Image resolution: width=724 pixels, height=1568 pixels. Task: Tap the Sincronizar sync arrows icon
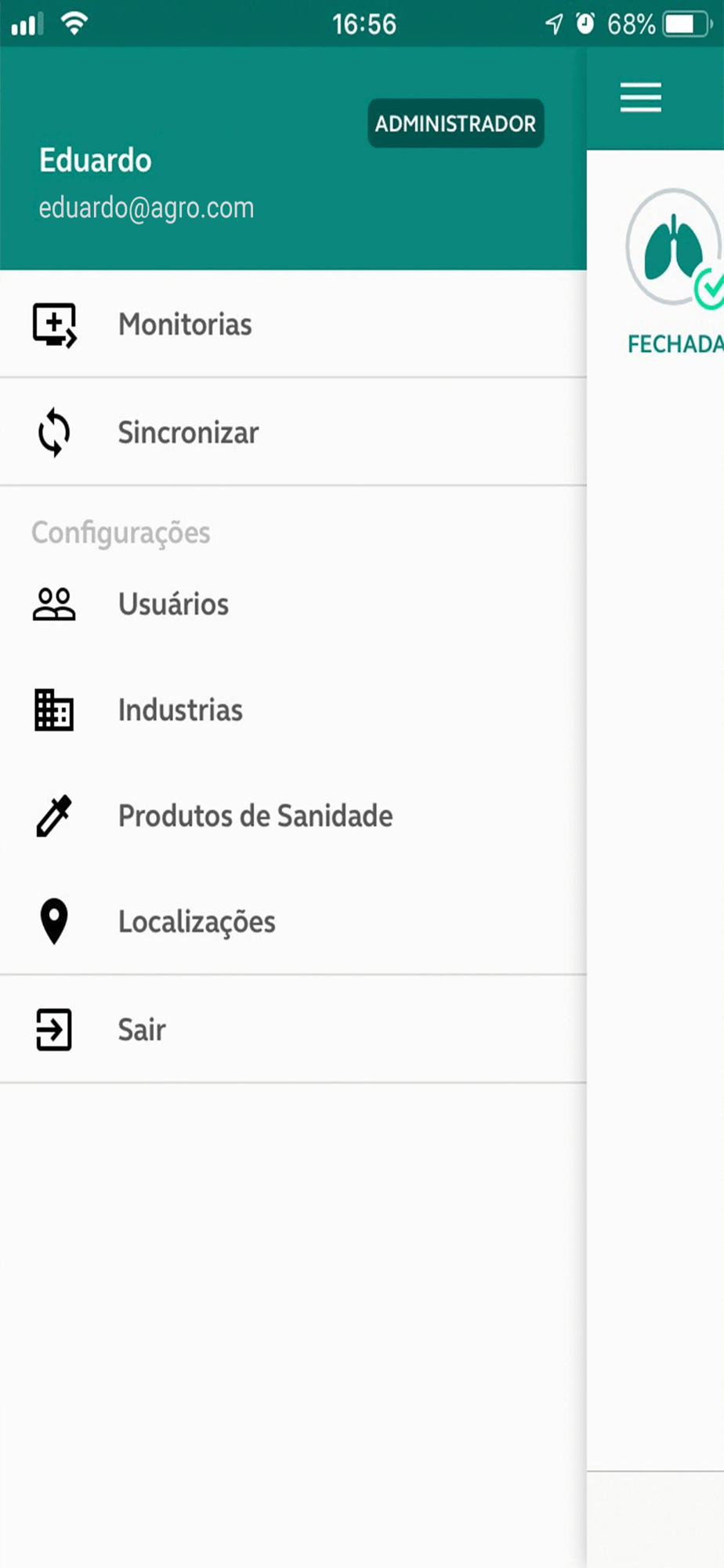tap(54, 432)
